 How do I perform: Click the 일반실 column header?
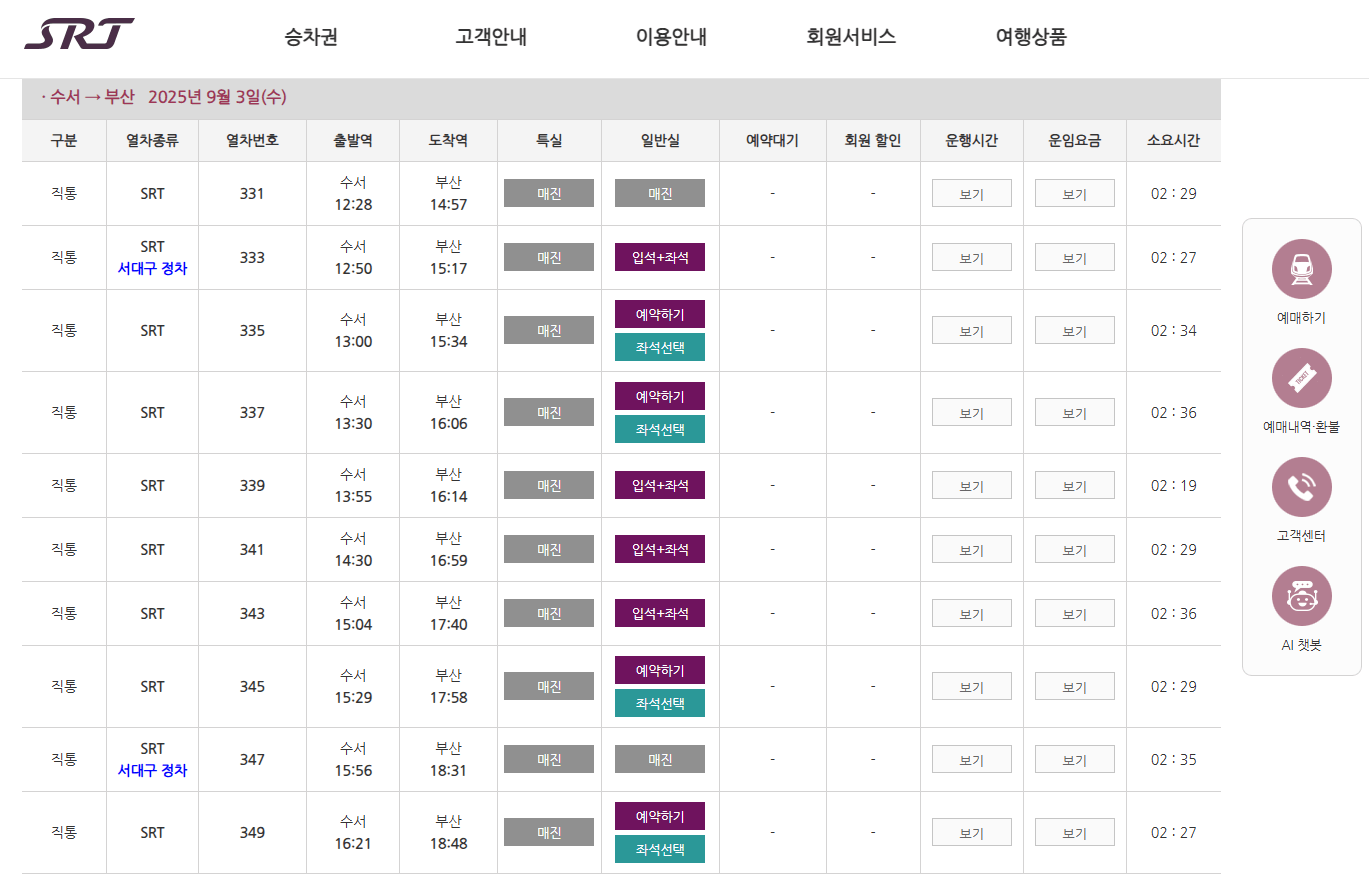660,141
